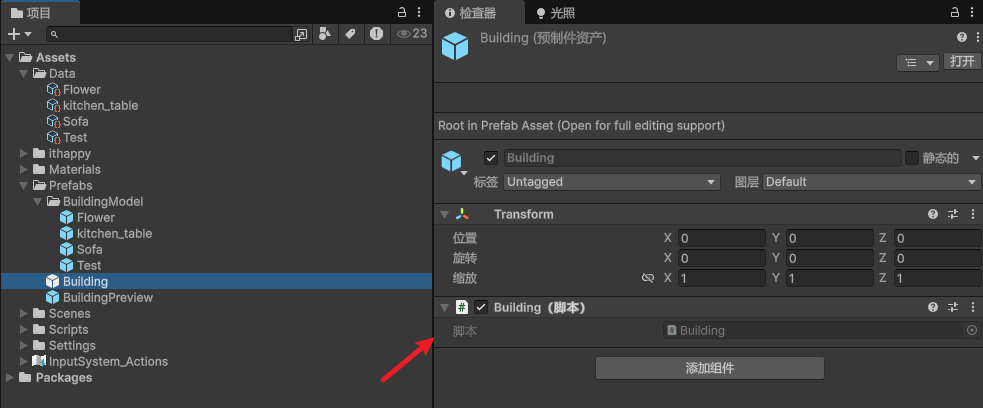983x408 pixels.
Task: Collapse the BuildingModel folder arrow
Action: (x=37, y=201)
